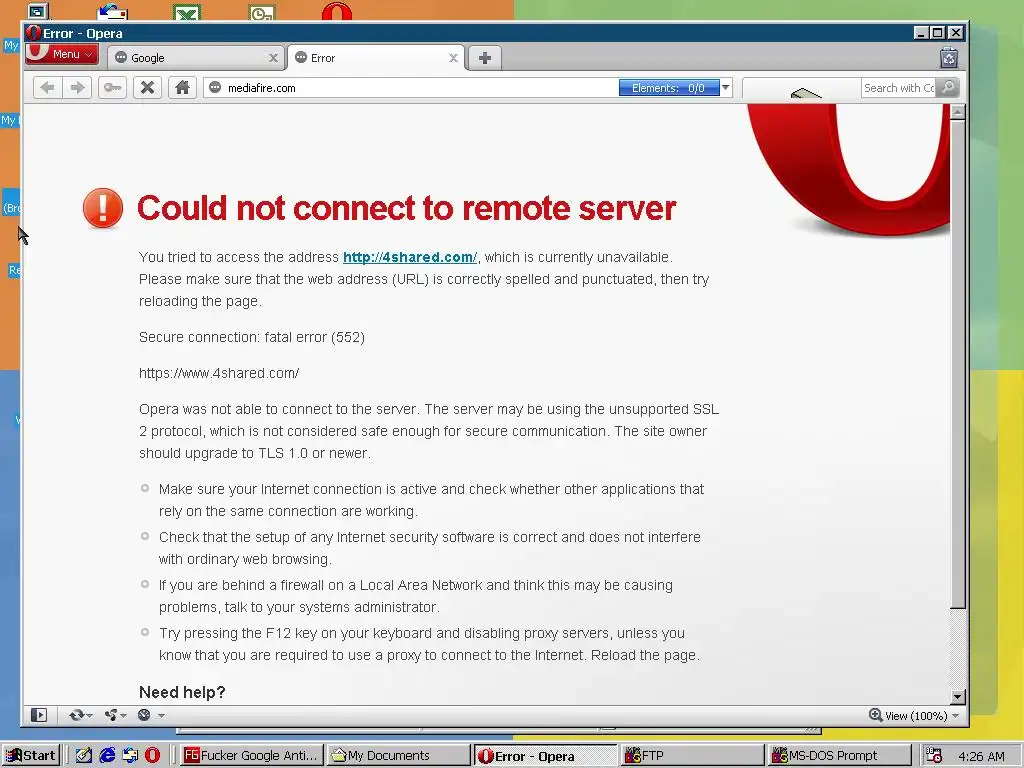Click the vertical scrollbar thumb
Viewport: 1024px width, 768px height.
point(957,364)
